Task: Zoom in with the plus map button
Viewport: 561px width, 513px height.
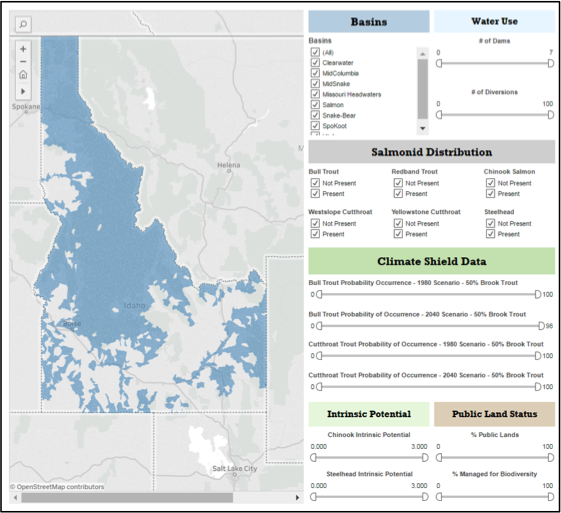Action: click(x=23, y=49)
